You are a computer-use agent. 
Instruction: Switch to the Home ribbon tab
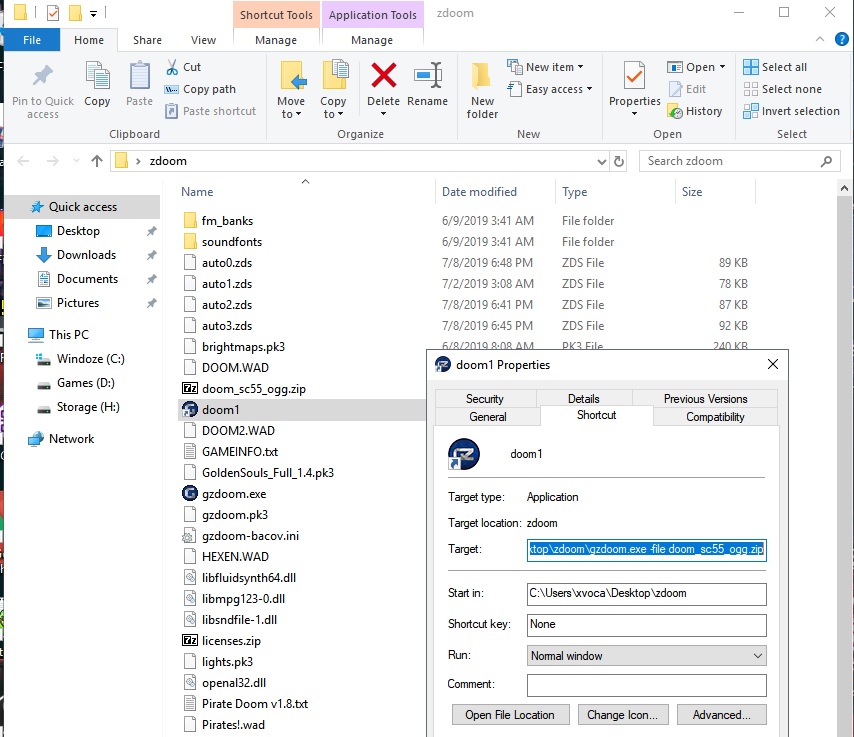89,40
